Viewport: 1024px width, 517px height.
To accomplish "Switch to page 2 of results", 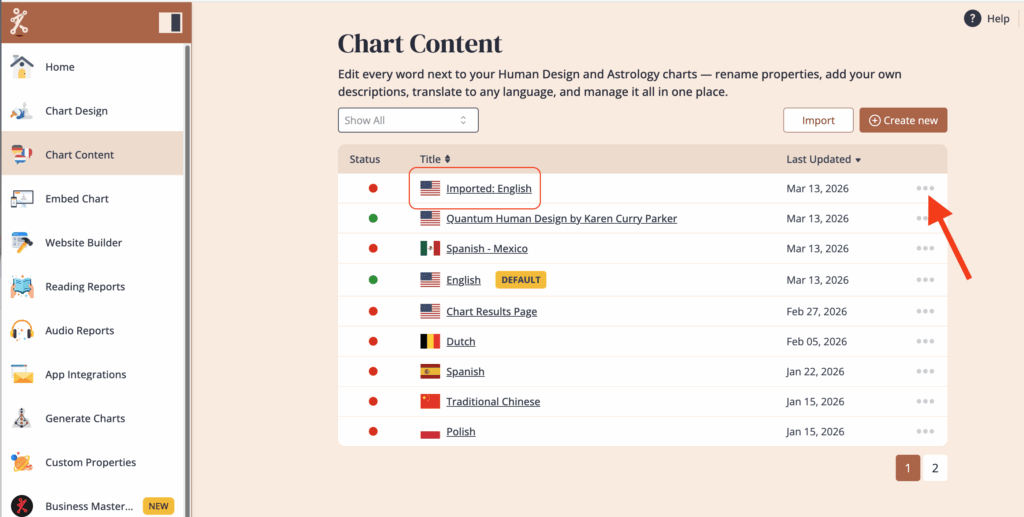I will 935,468.
